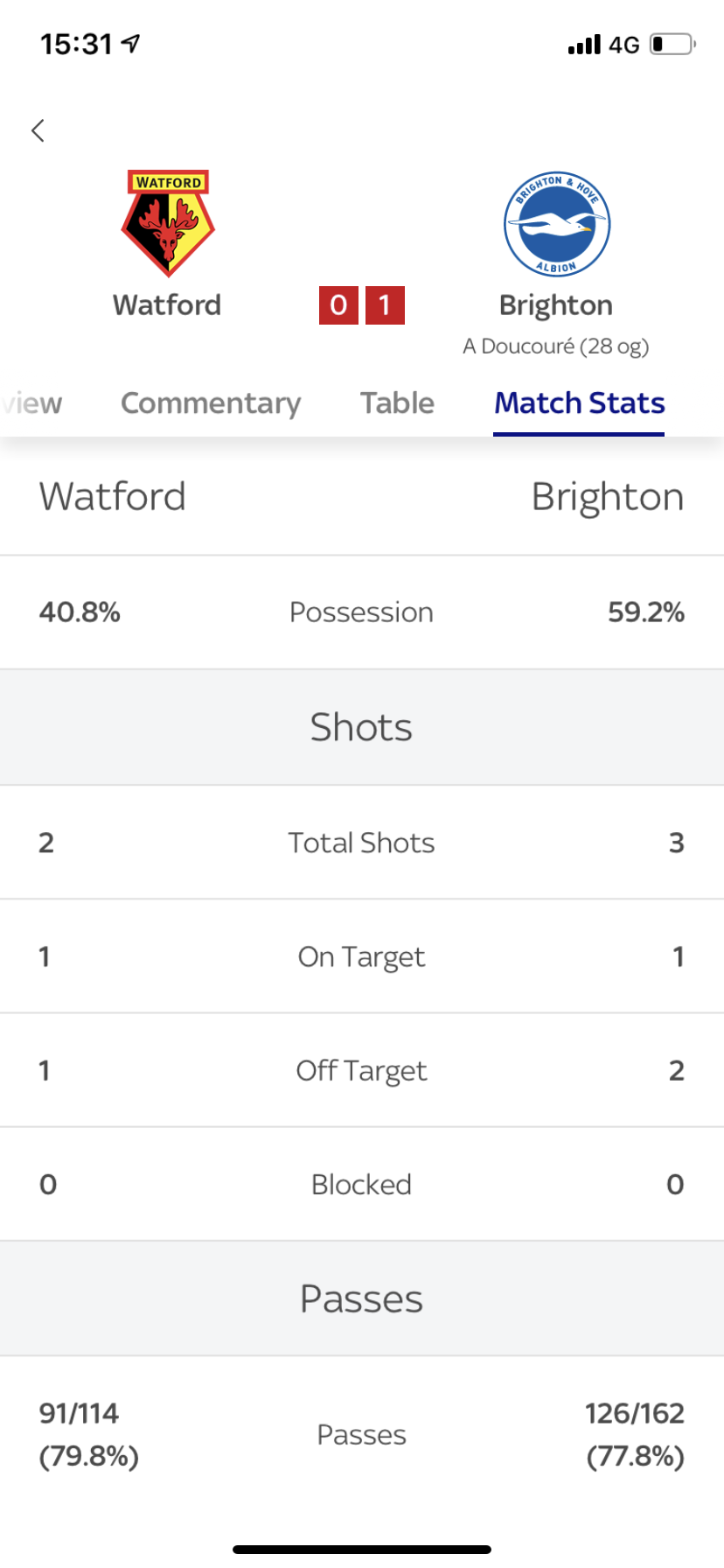Go to the partially hidden Preview tab
This screenshot has height=1568, width=724.
tap(31, 403)
